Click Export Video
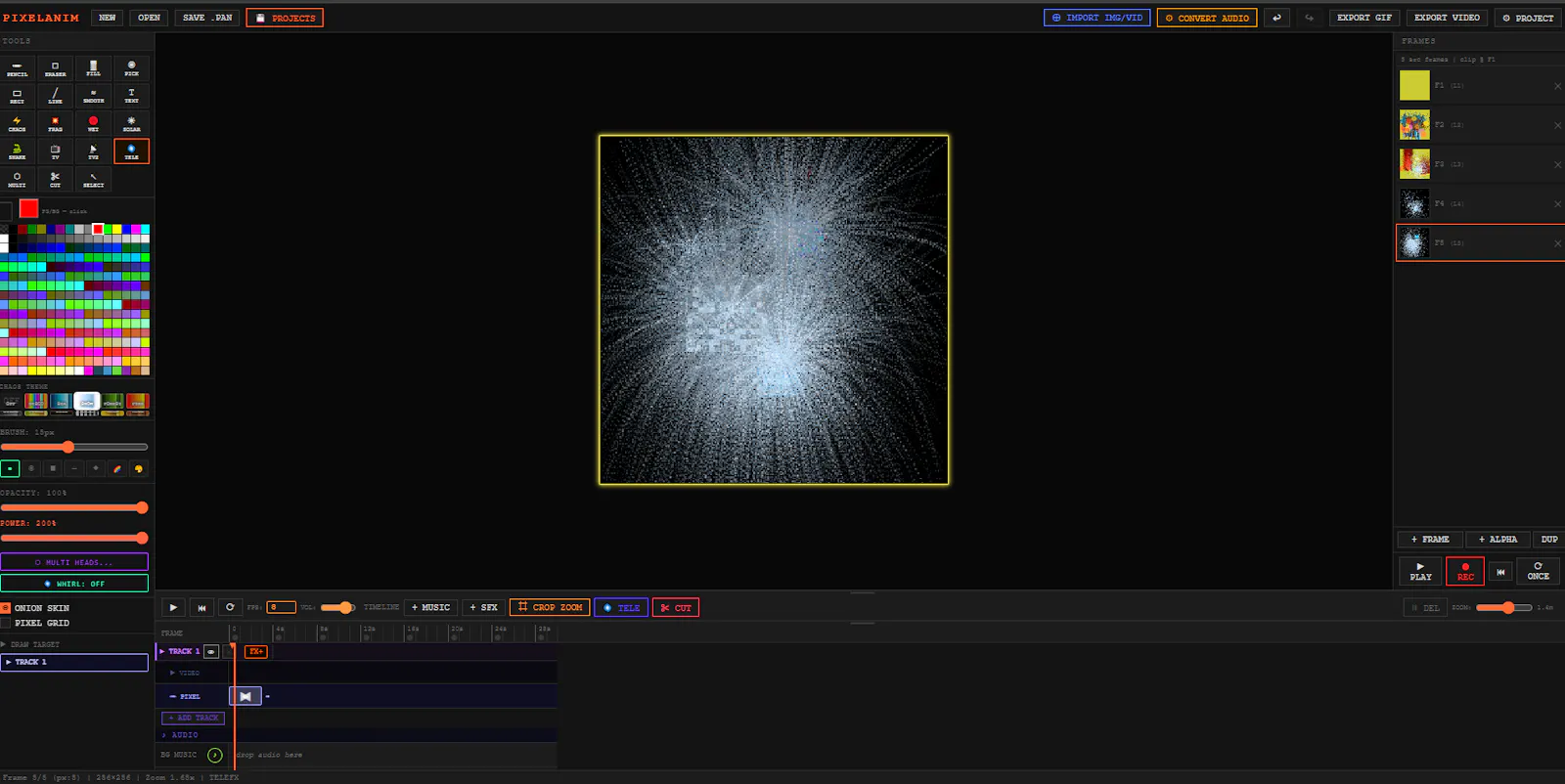Image resolution: width=1565 pixels, height=784 pixels. pyautogui.click(x=1447, y=18)
